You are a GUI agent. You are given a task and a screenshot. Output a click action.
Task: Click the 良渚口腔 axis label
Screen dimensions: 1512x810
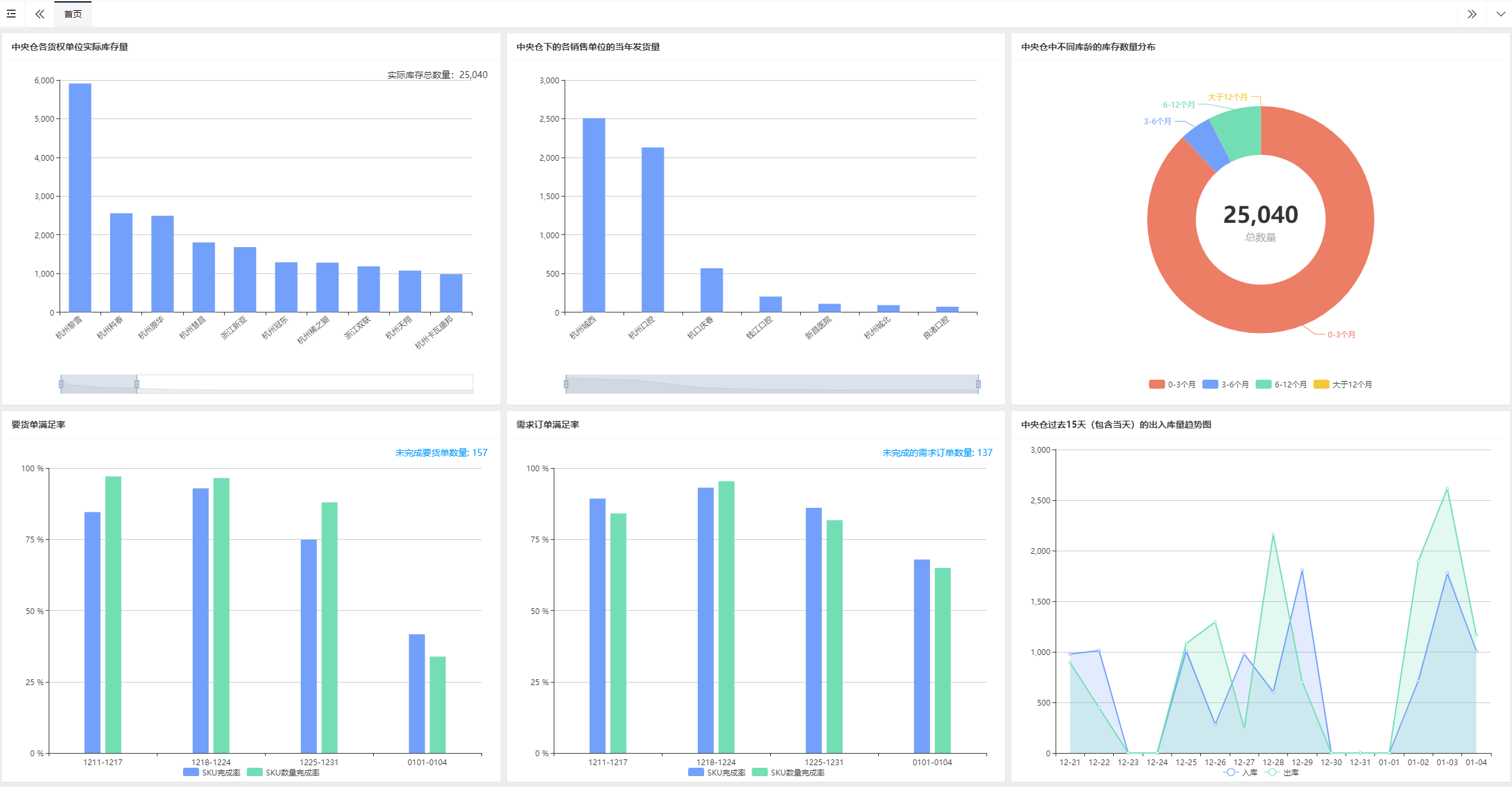pos(936,328)
